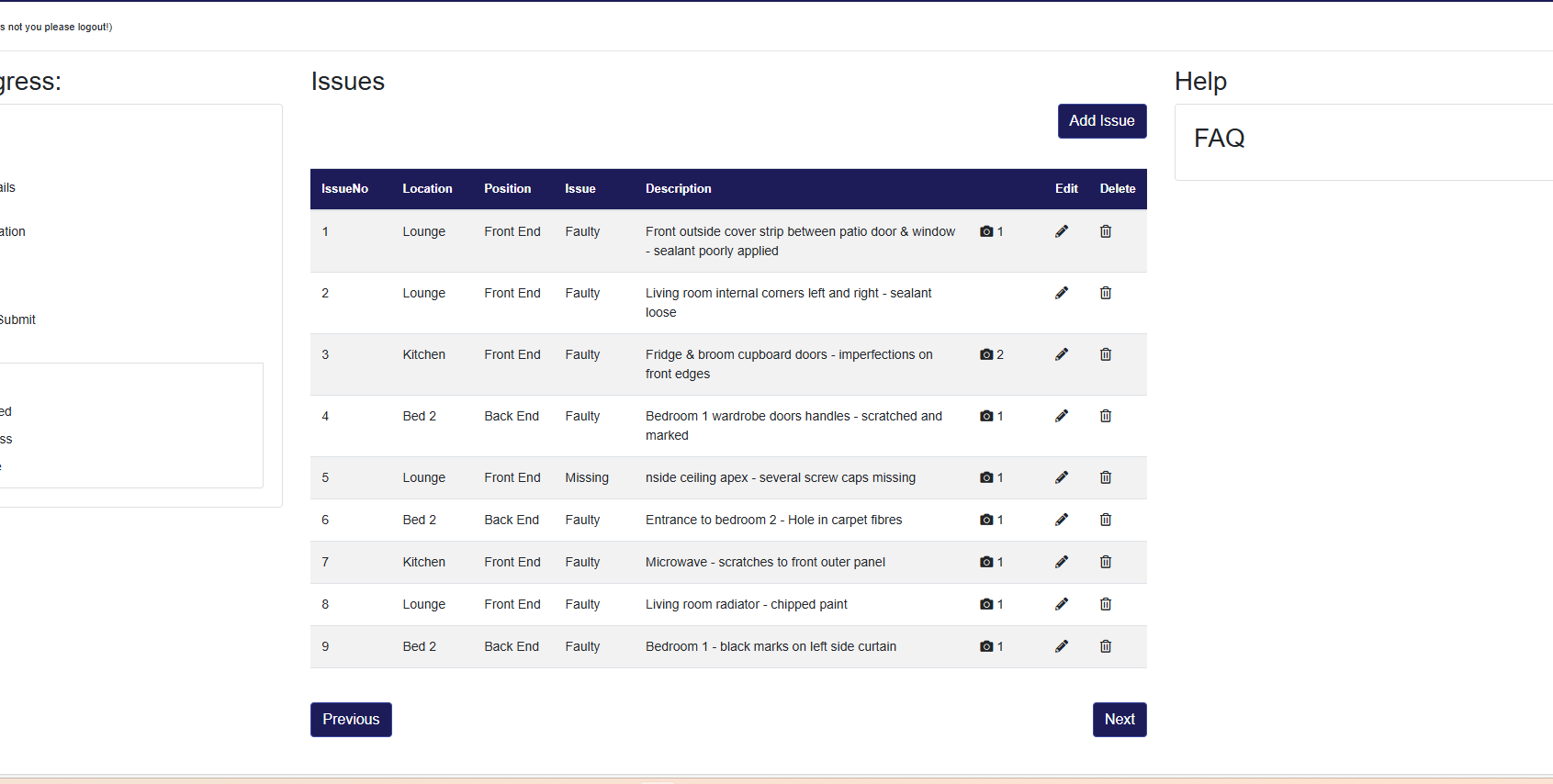Click the Location column header
This screenshot has height=784, width=1553.
point(427,189)
